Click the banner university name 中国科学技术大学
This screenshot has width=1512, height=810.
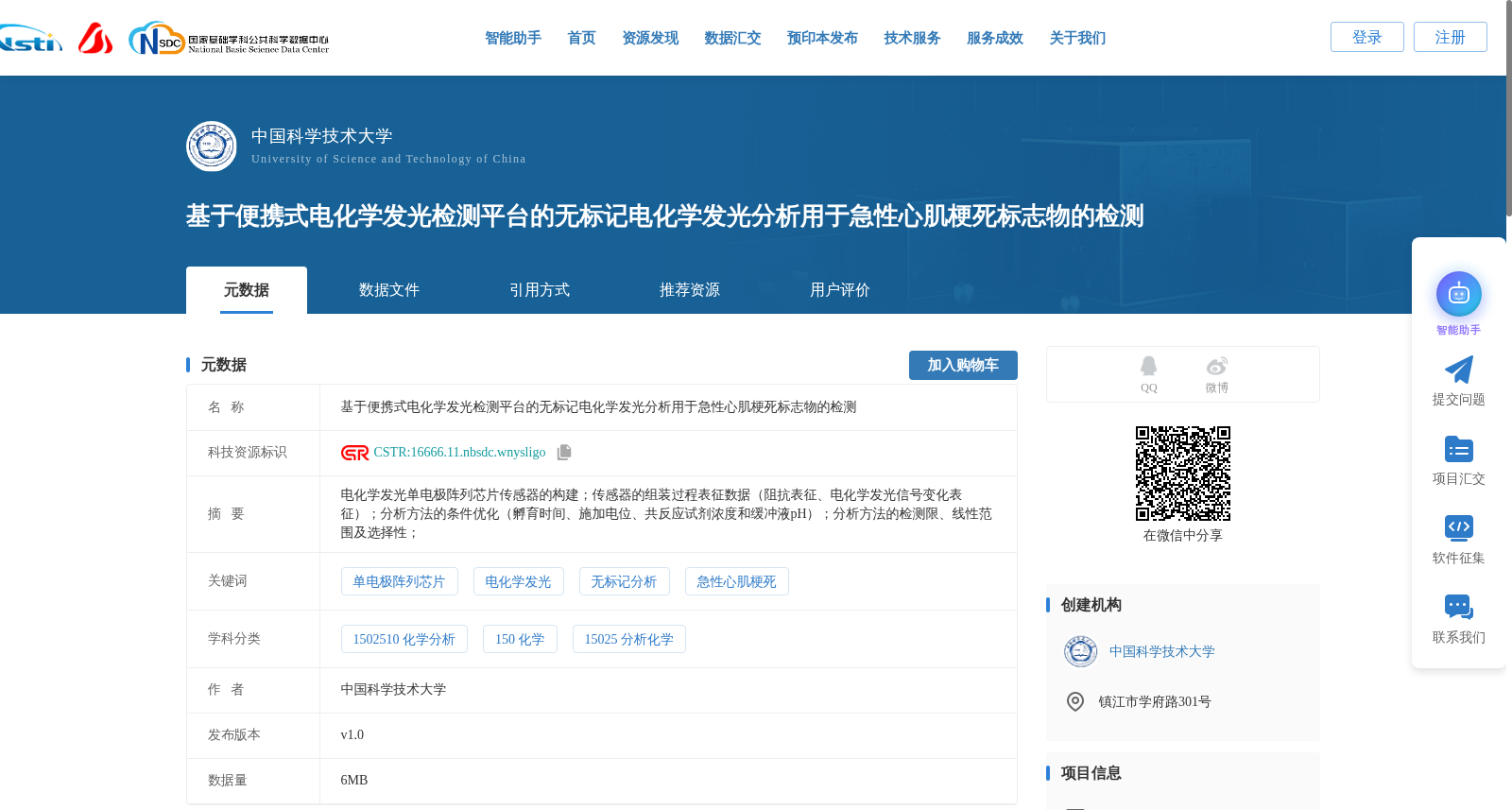[322, 136]
